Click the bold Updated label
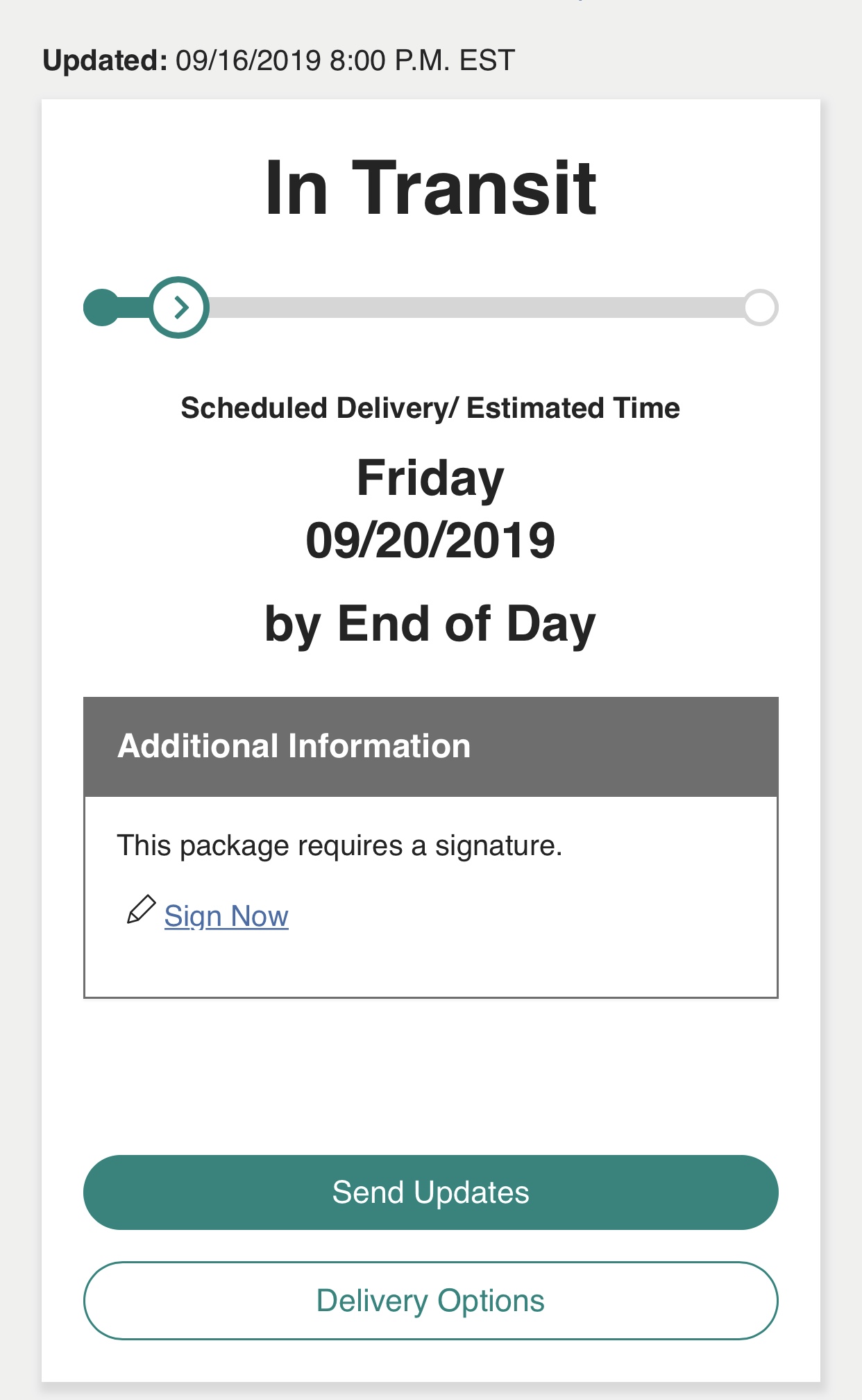The height and width of the screenshot is (1400, 862). (105, 60)
